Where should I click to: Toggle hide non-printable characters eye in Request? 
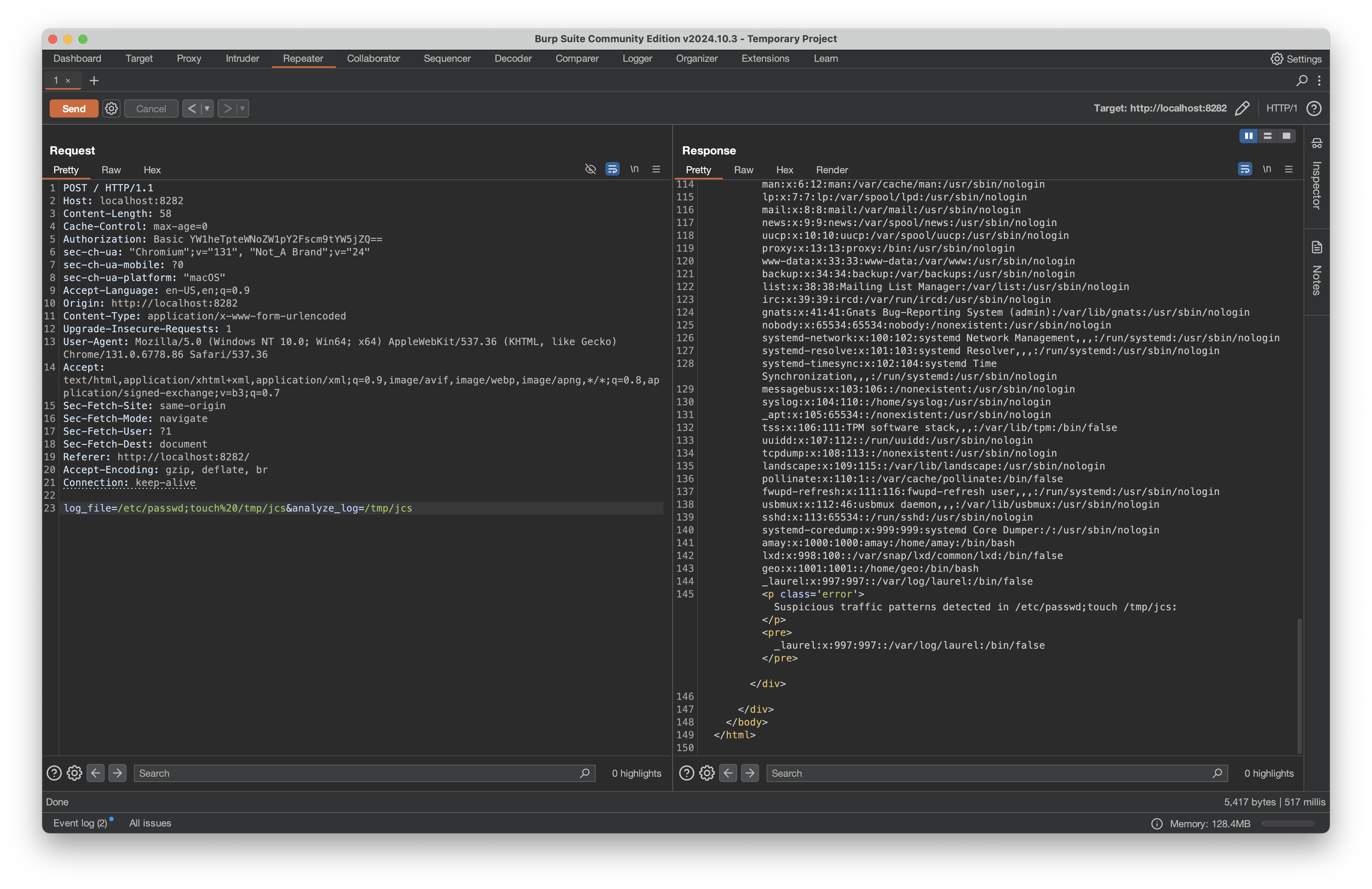click(x=590, y=169)
